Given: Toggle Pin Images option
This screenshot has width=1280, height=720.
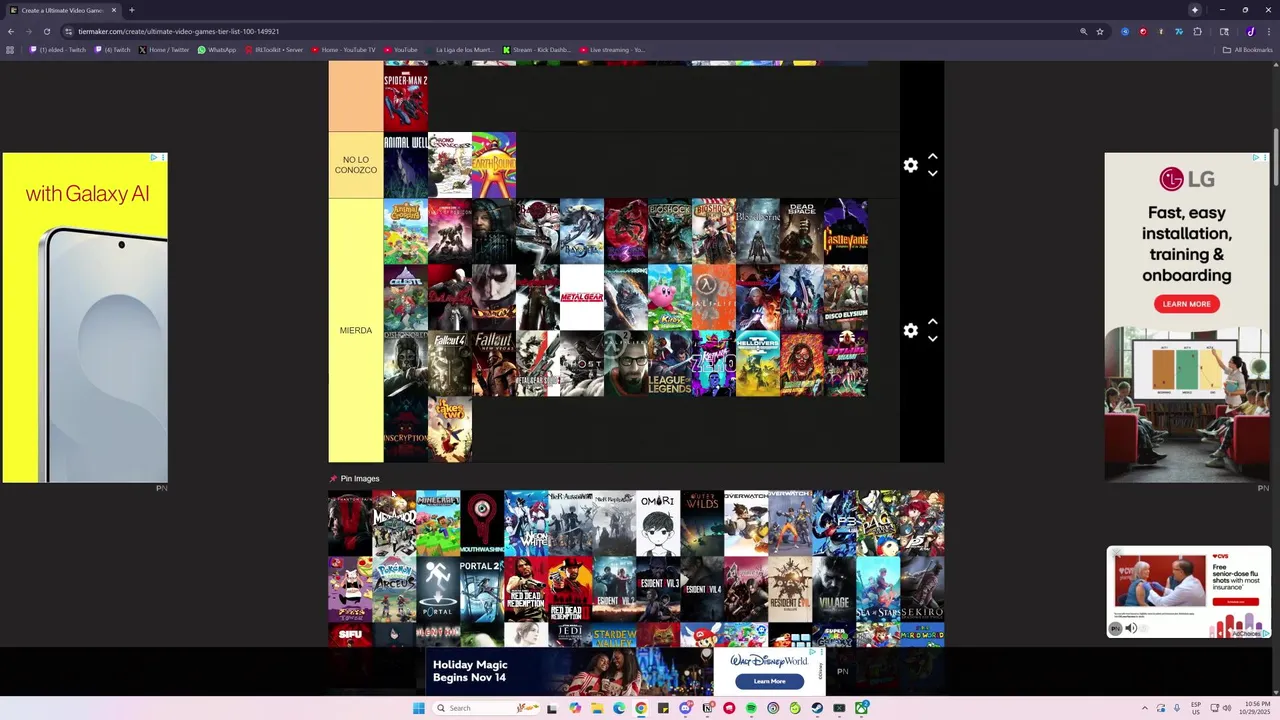Looking at the screenshot, I should tap(354, 479).
